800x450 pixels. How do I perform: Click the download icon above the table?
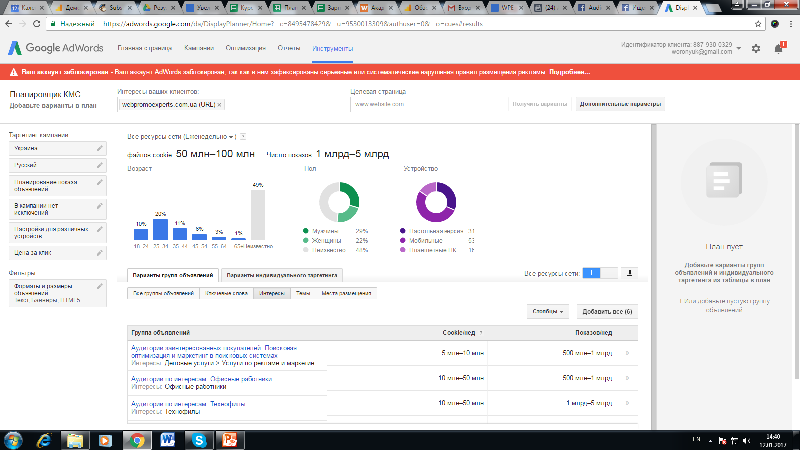pos(630,272)
